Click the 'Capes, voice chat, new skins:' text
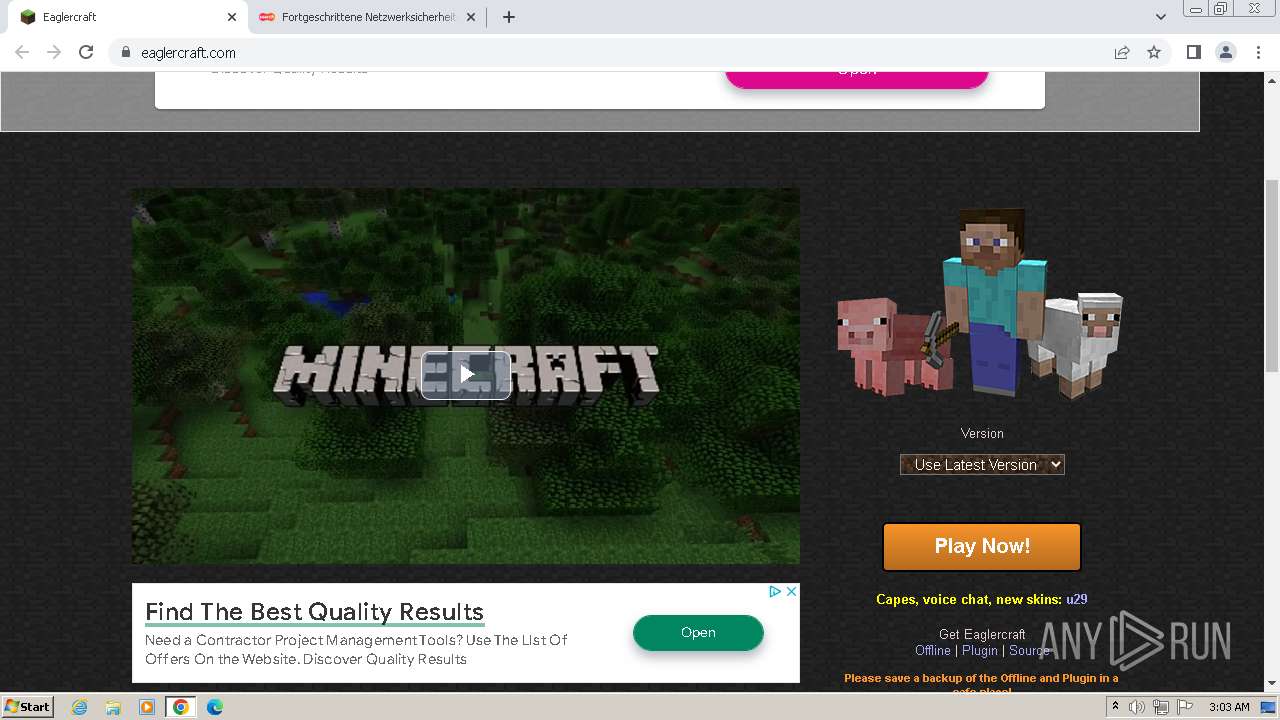 (968, 599)
